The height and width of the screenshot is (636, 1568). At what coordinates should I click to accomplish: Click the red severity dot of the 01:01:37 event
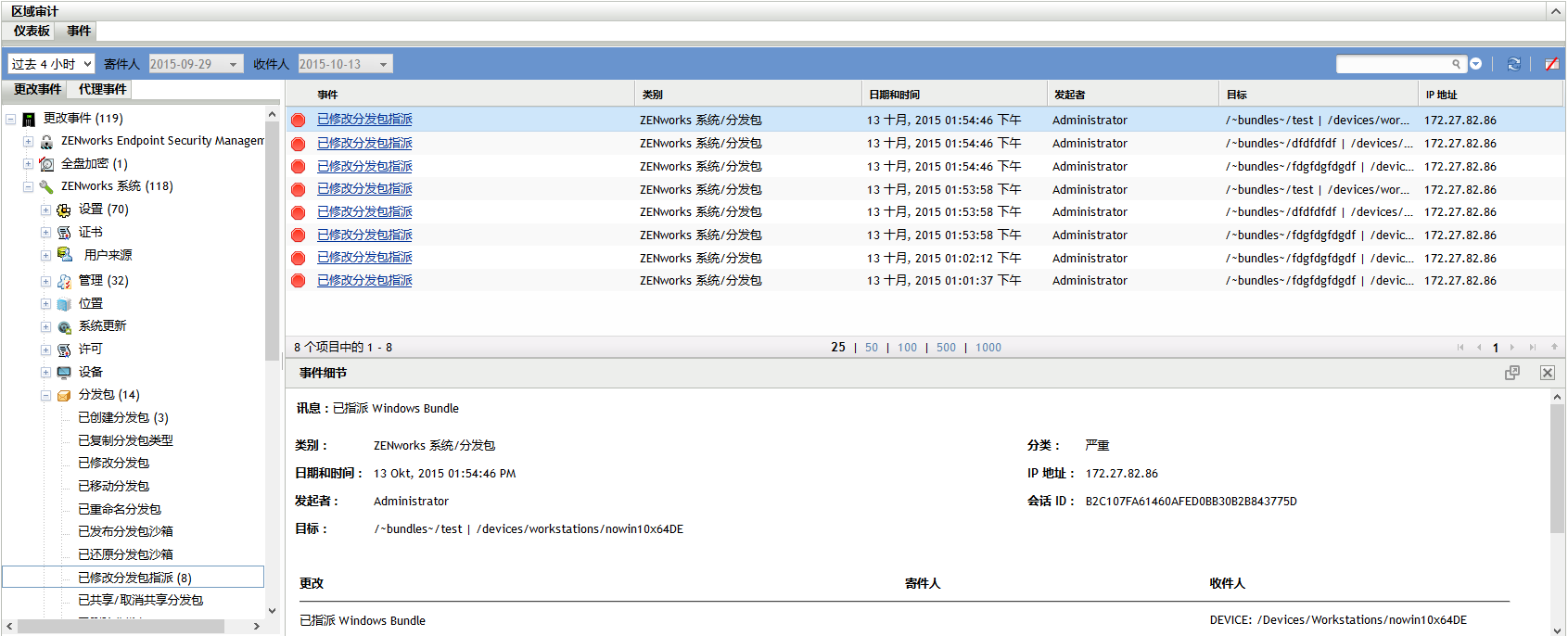coord(299,281)
